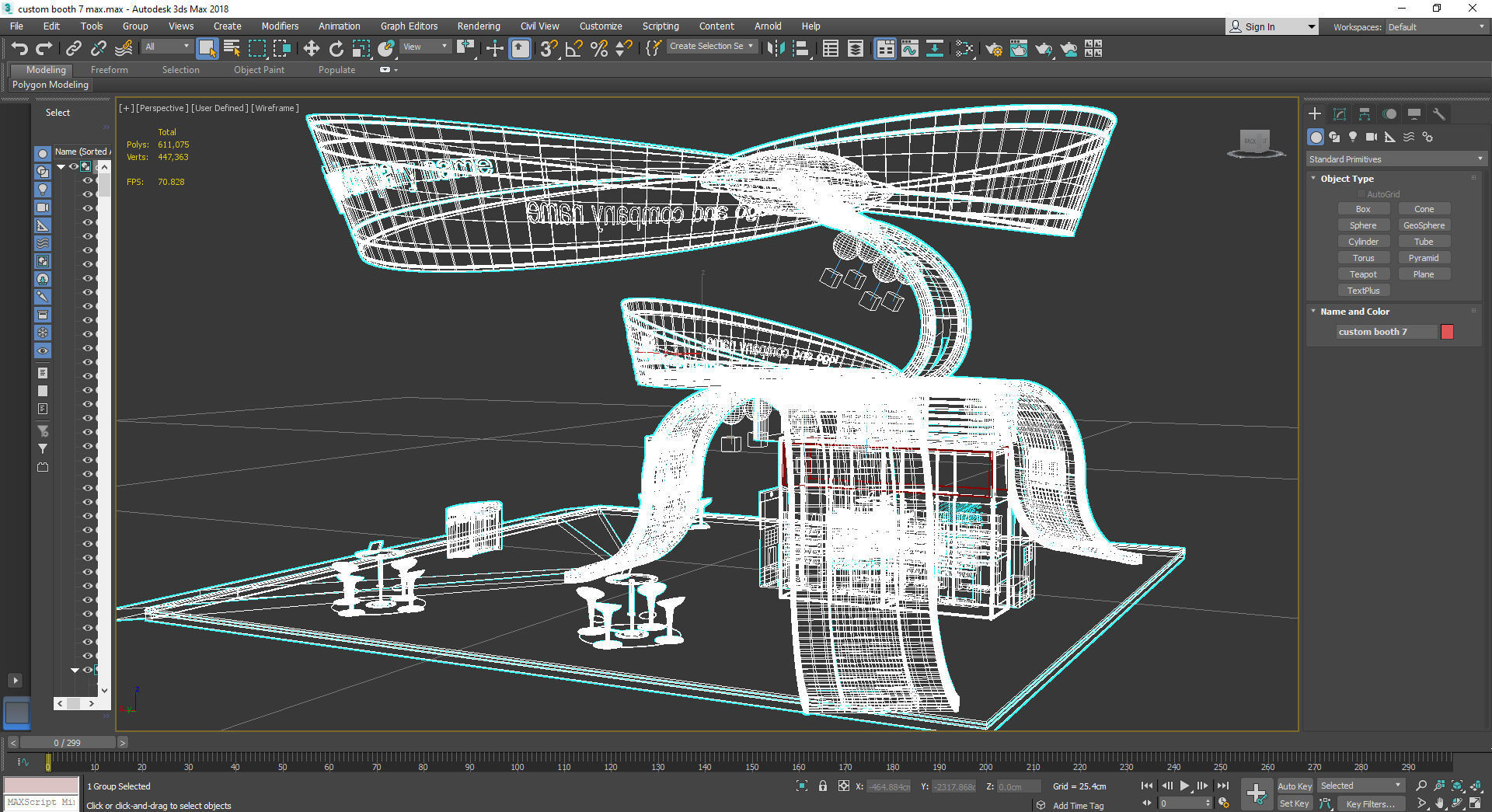Collapse the Object Type rollout
Viewport: 1492px width, 812px height.
(x=1313, y=179)
